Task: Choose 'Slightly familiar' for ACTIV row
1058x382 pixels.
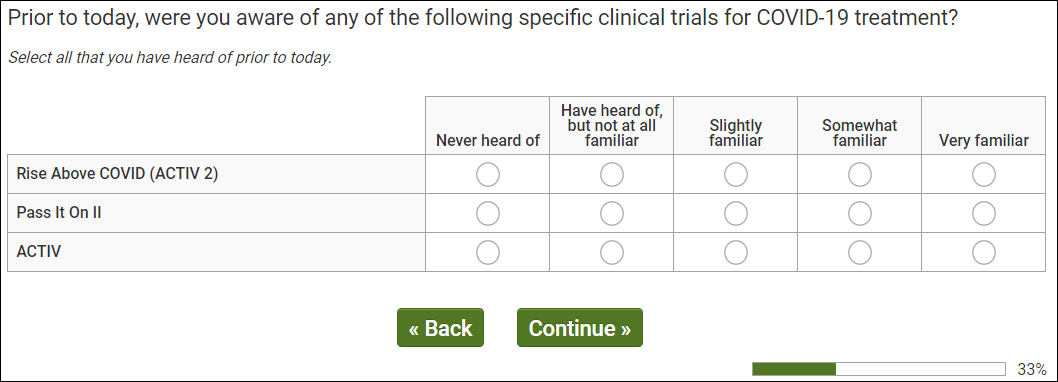Action: [x=735, y=252]
